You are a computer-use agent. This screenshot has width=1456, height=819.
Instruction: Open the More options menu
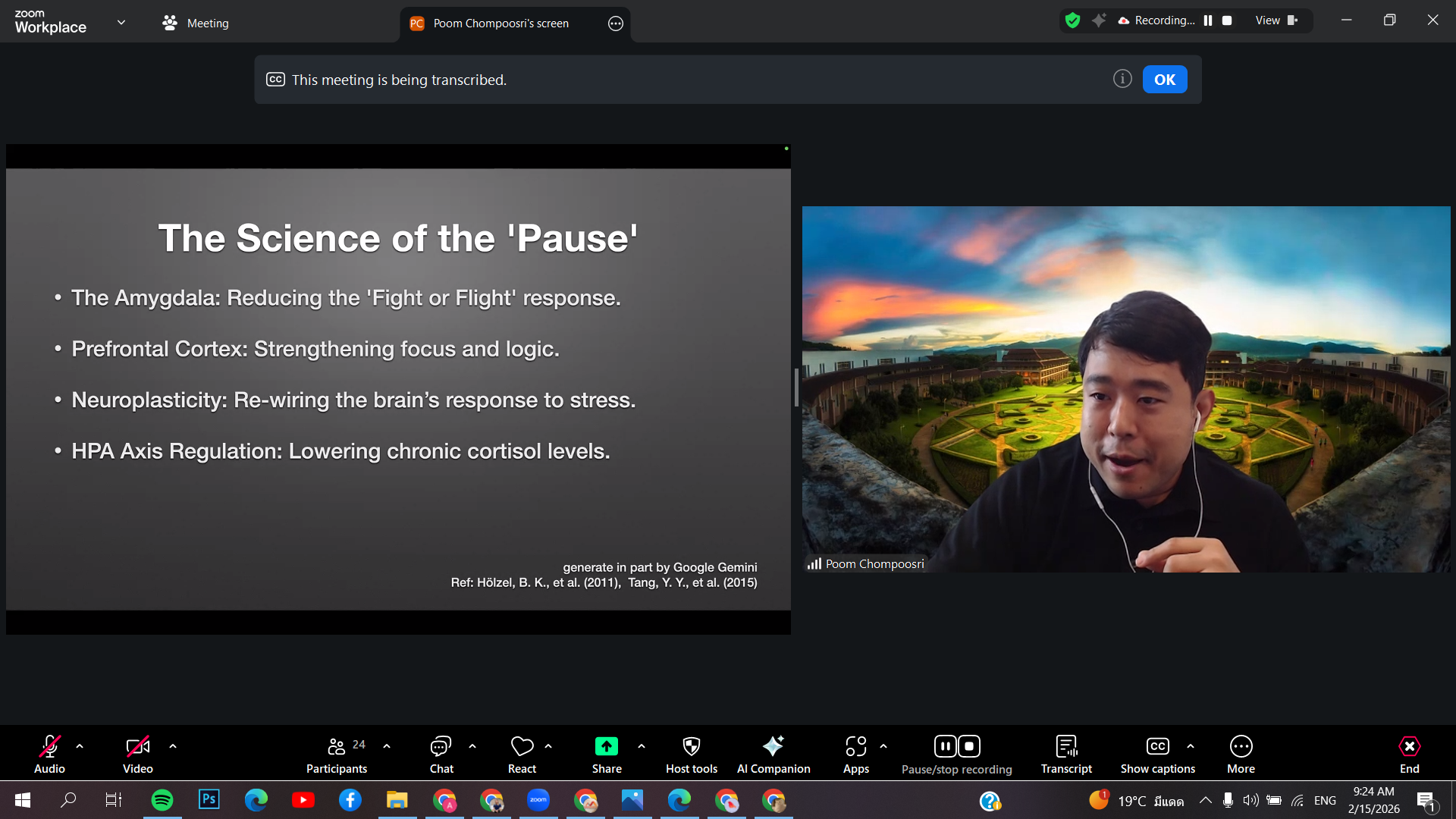tap(1241, 754)
